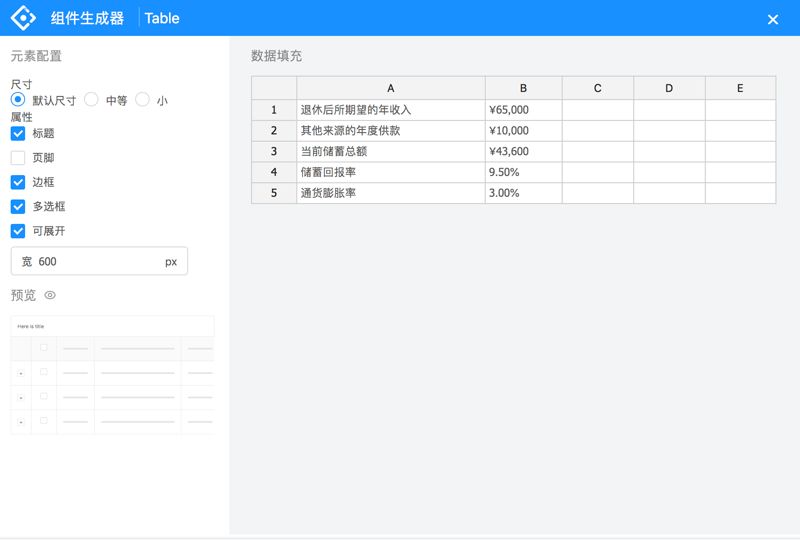Select column A header in the spreadsheet
Image resolution: width=800 pixels, height=540 pixels.
point(390,88)
